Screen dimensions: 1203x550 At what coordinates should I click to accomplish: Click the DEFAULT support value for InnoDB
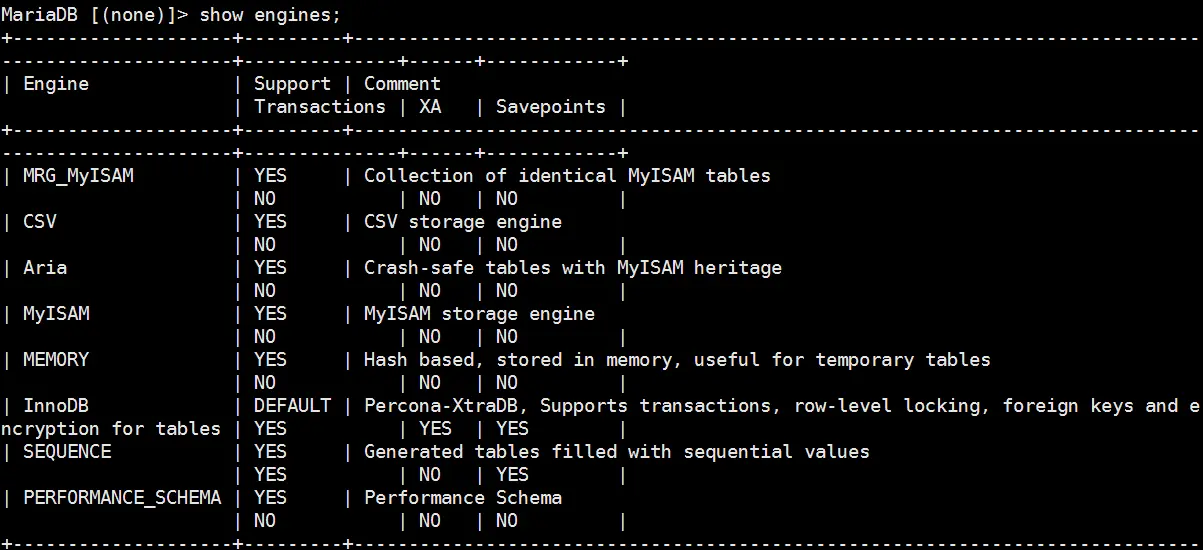click(292, 406)
